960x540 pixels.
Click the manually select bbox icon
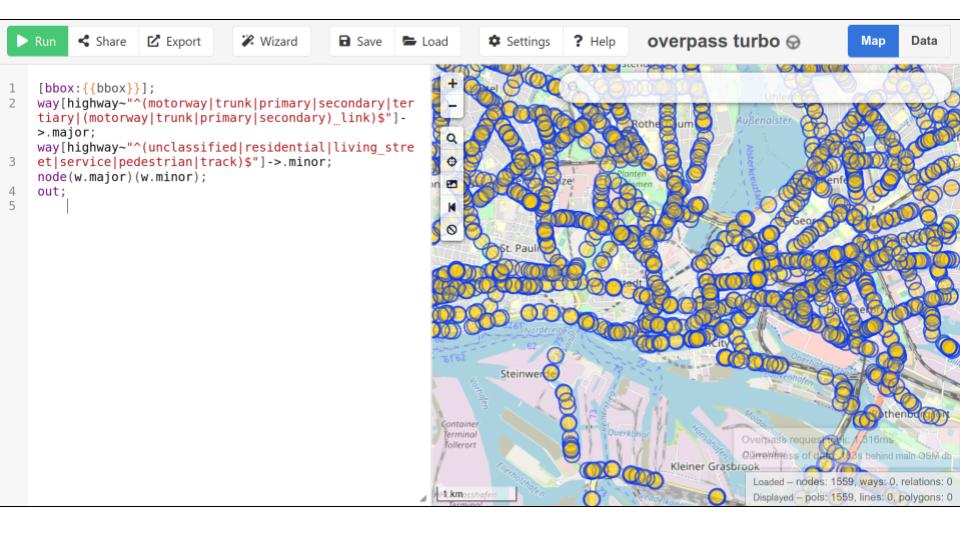click(x=452, y=184)
